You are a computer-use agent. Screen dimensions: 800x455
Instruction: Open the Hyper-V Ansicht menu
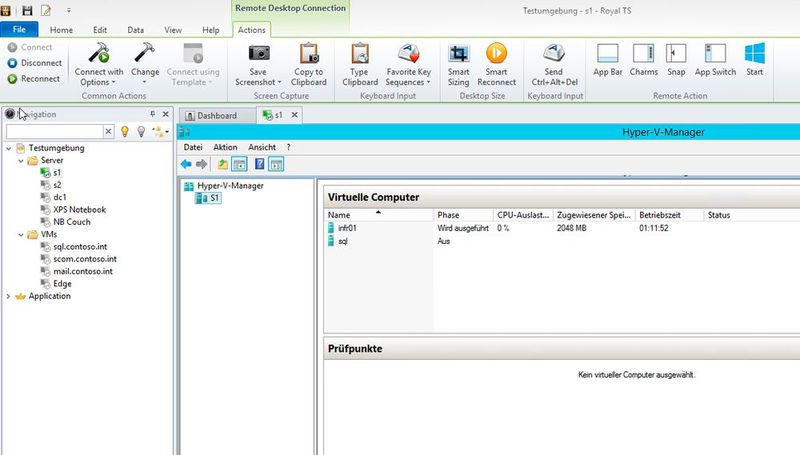262,147
